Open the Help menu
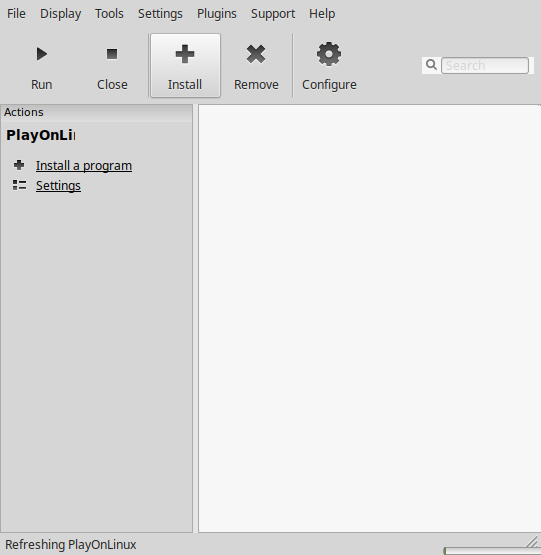Image resolution: width=541 pixels, height=555 pixels. coord(322,13)
